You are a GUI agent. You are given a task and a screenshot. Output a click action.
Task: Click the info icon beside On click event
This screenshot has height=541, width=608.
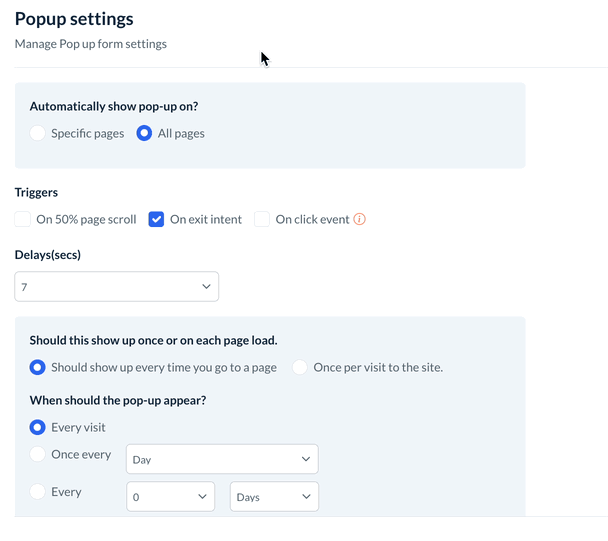click(x=360, y=220)
